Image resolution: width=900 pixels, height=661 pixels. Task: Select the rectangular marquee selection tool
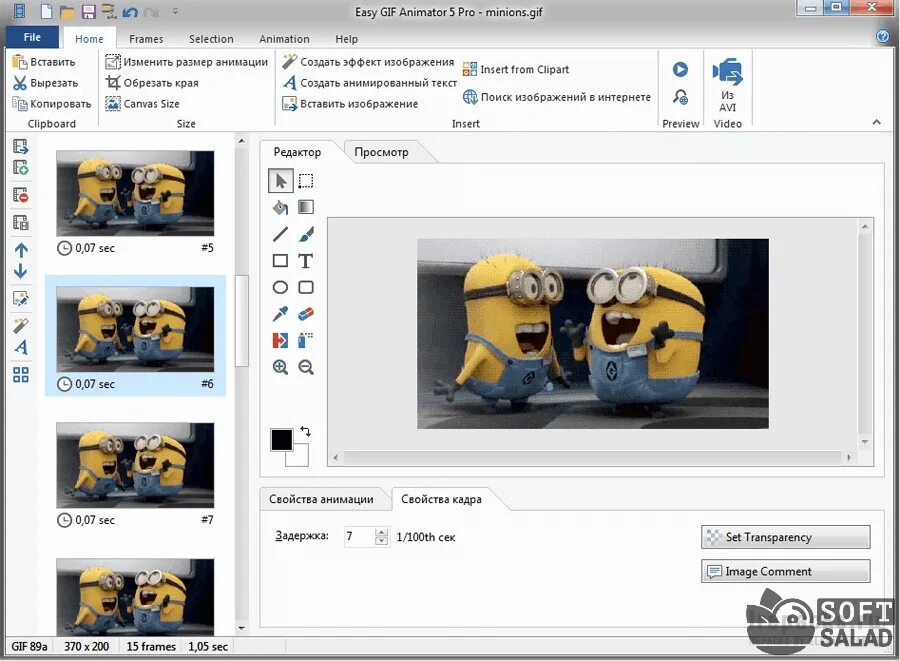(x=306, y=181)
